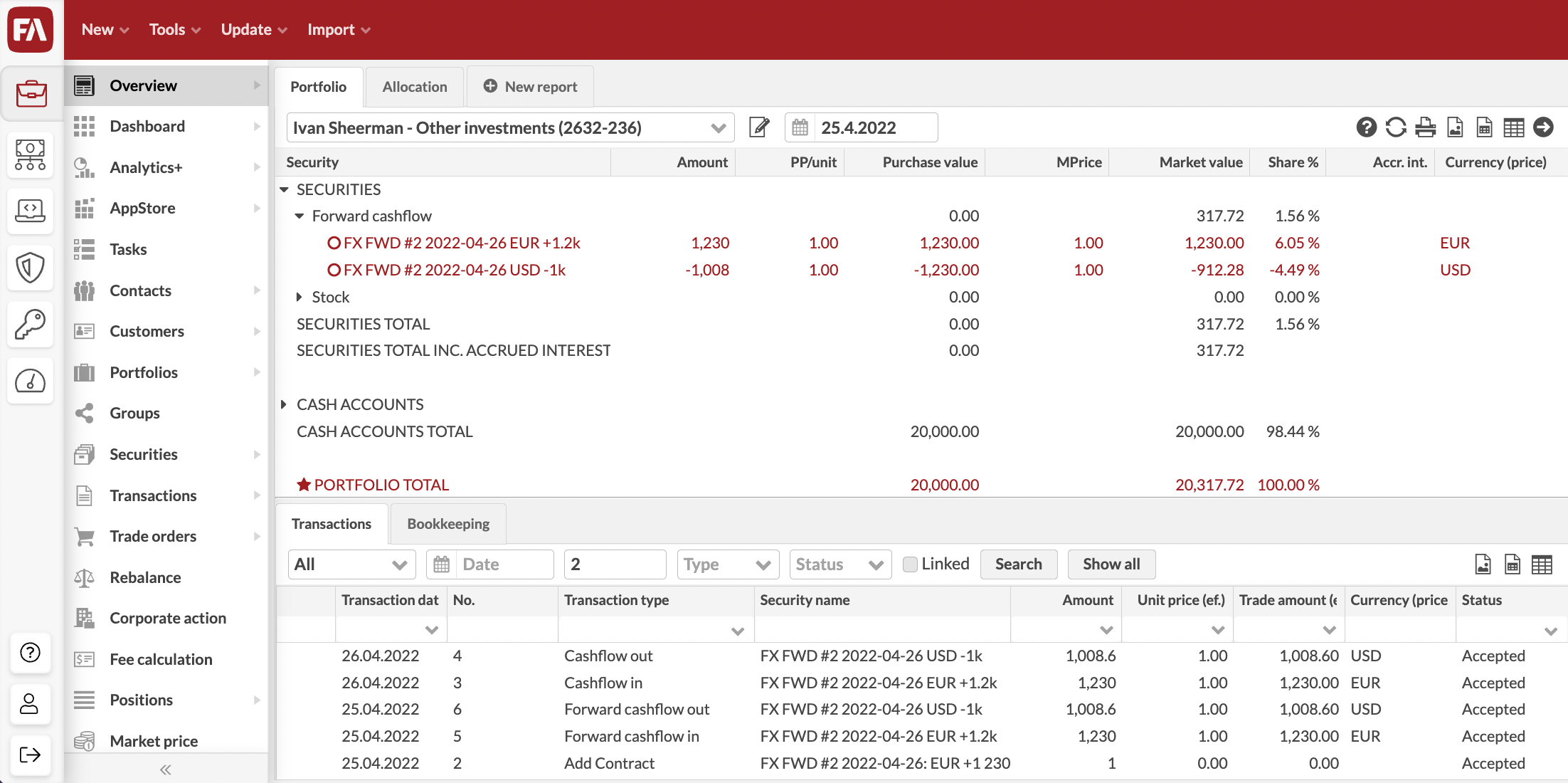Open the calendar icon in the transactions Date filter
This screenshot has width=1568, height=783.
click(441, 564)
